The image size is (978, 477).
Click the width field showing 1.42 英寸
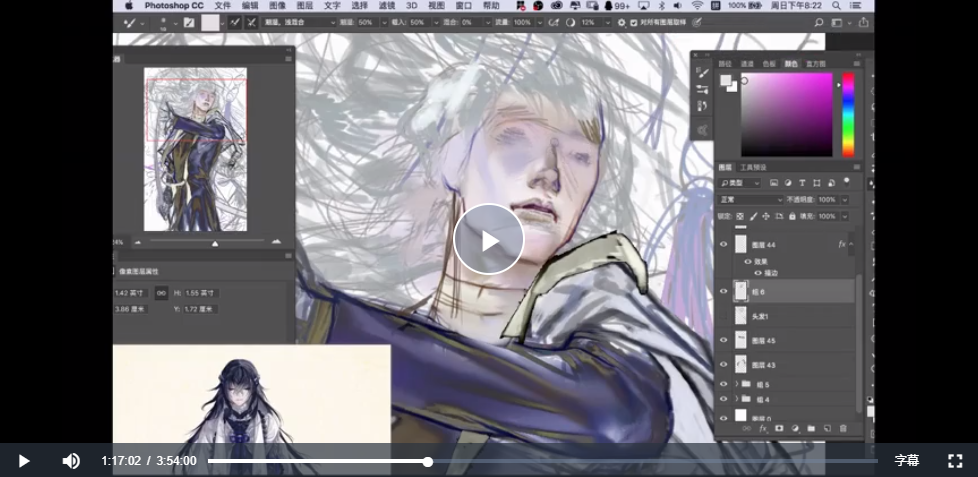tap(130, 293)
